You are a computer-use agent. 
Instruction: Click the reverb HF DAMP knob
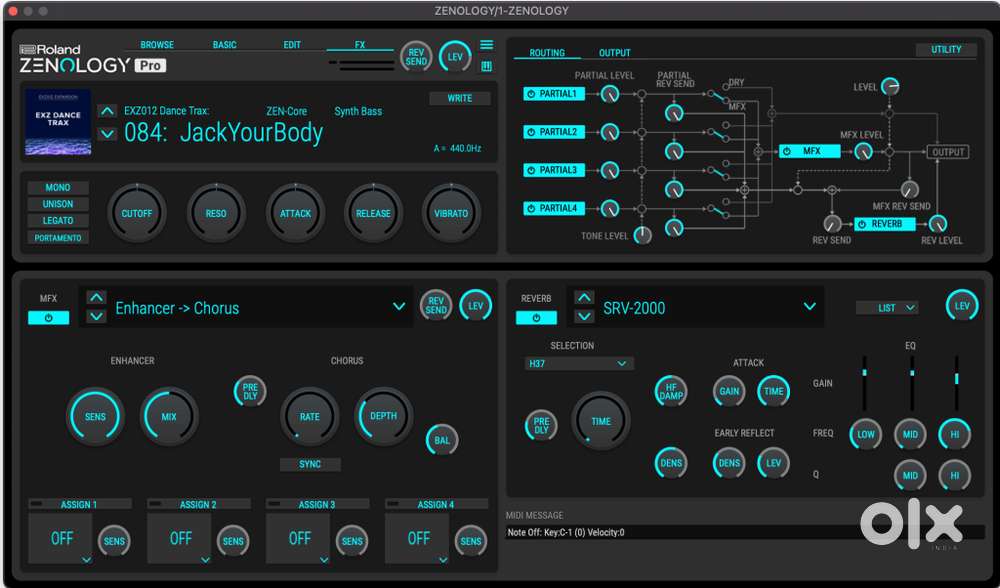click(x=670, y=391)
